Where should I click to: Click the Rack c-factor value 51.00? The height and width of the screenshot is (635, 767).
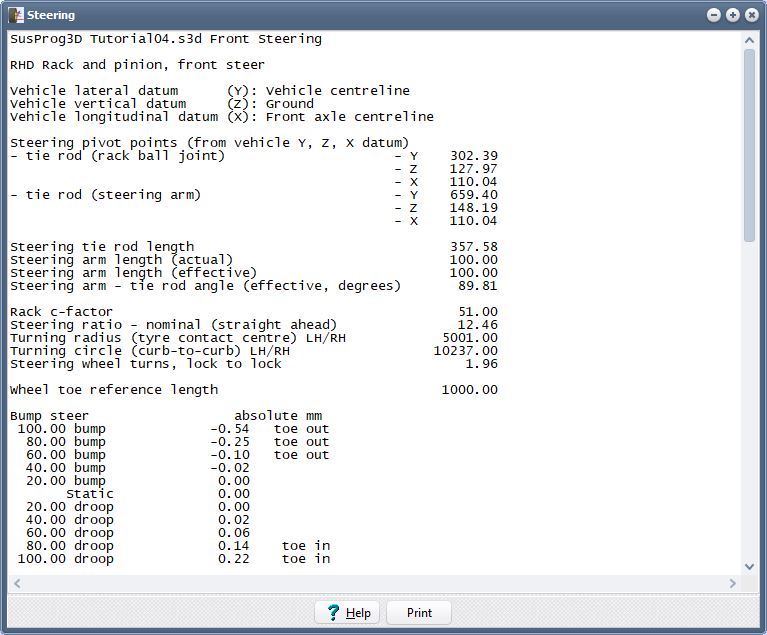477,312
